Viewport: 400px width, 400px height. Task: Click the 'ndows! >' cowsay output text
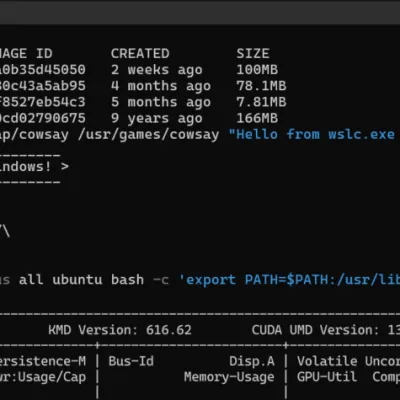34,167
